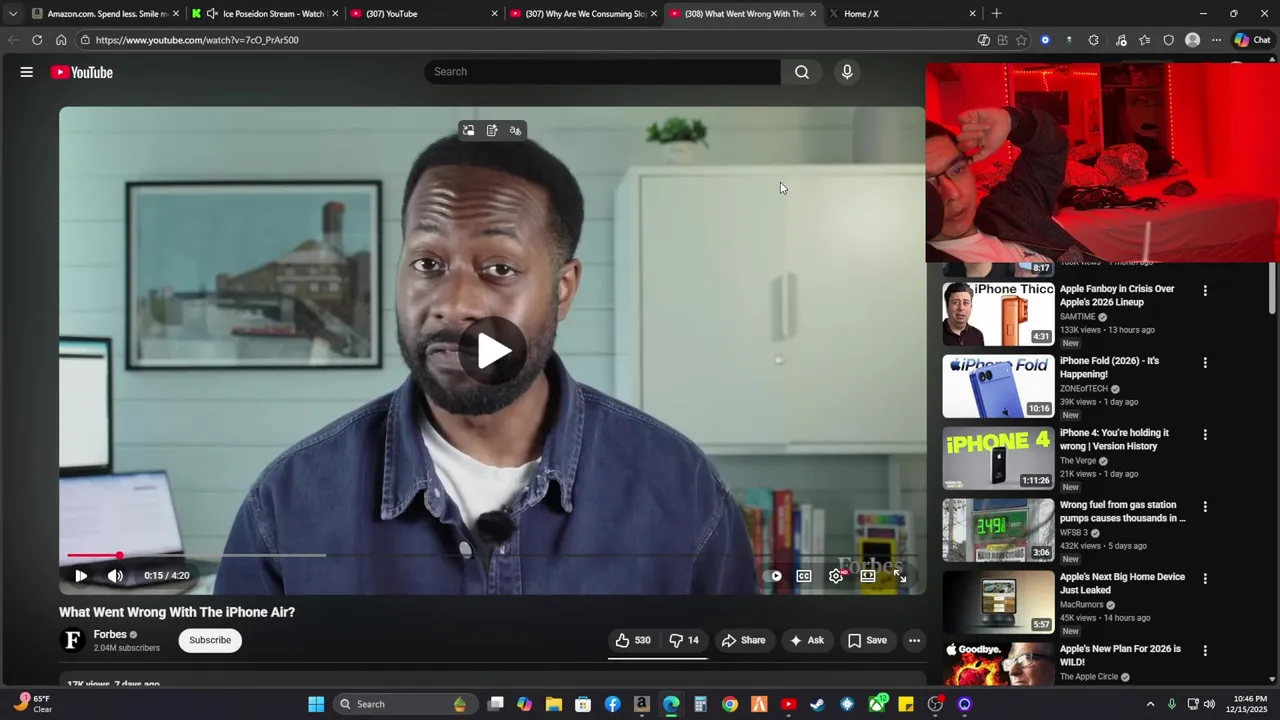Open the favorites list icon

coord(1144,40)
